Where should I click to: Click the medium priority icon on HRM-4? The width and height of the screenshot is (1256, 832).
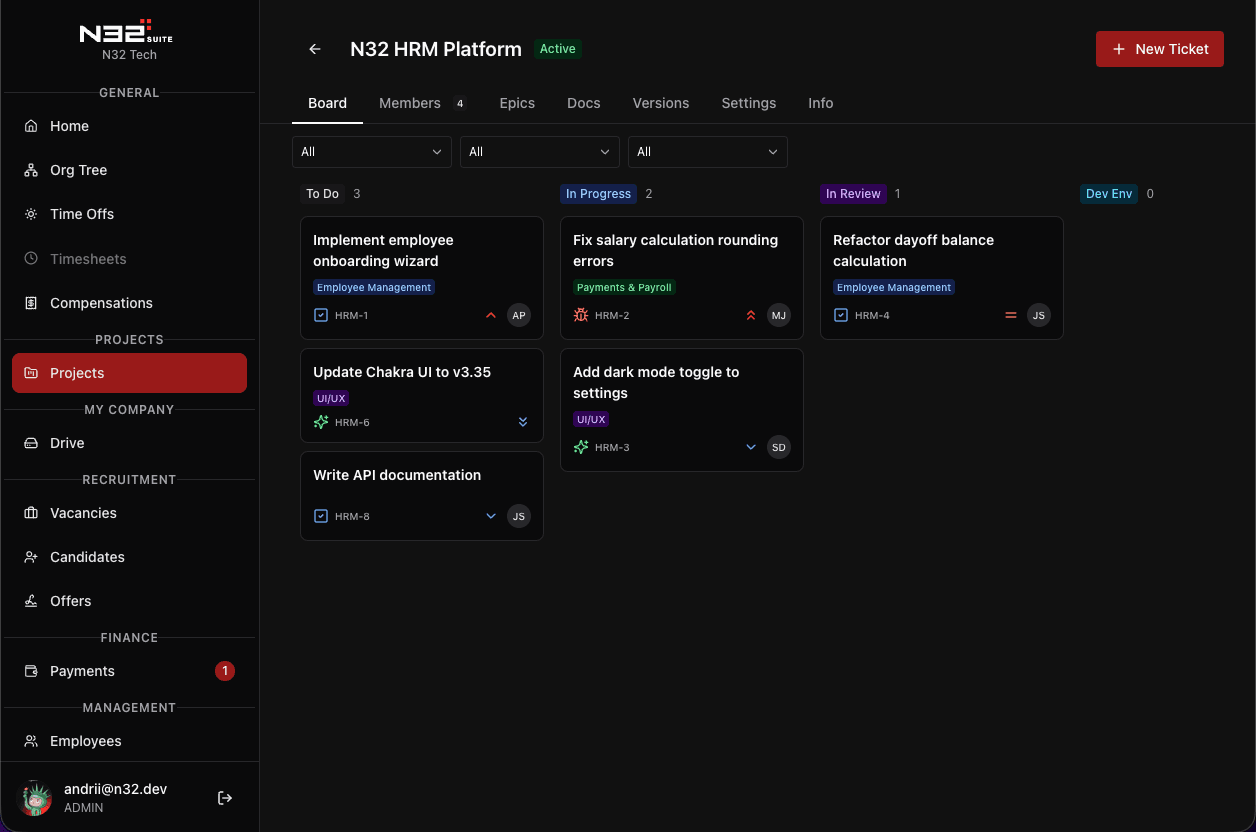[x=1011, y=314]
